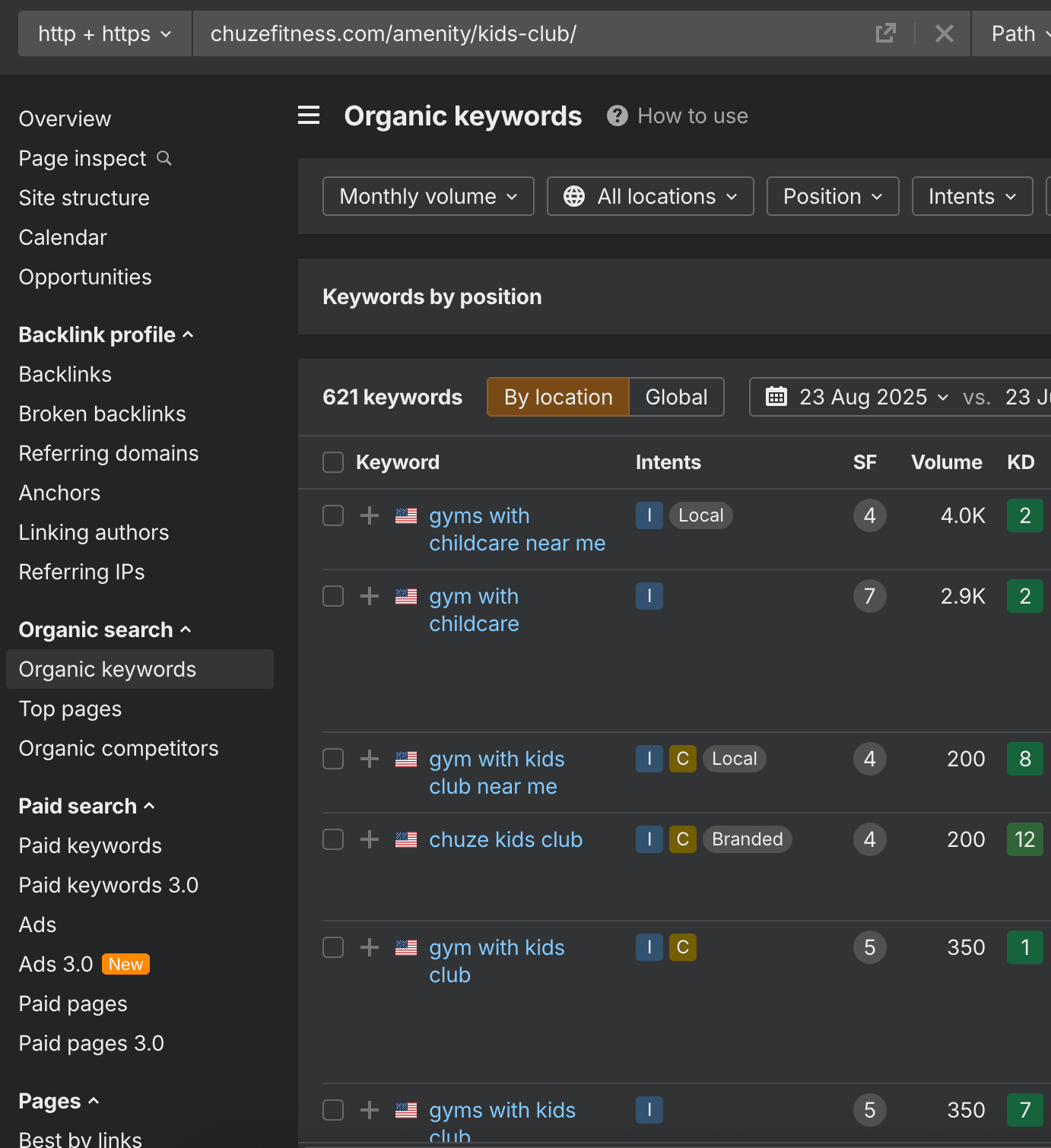Check the select-all box in Keyword header
The width and height of the screenshot is (1051, 1148).
point(333,462)
